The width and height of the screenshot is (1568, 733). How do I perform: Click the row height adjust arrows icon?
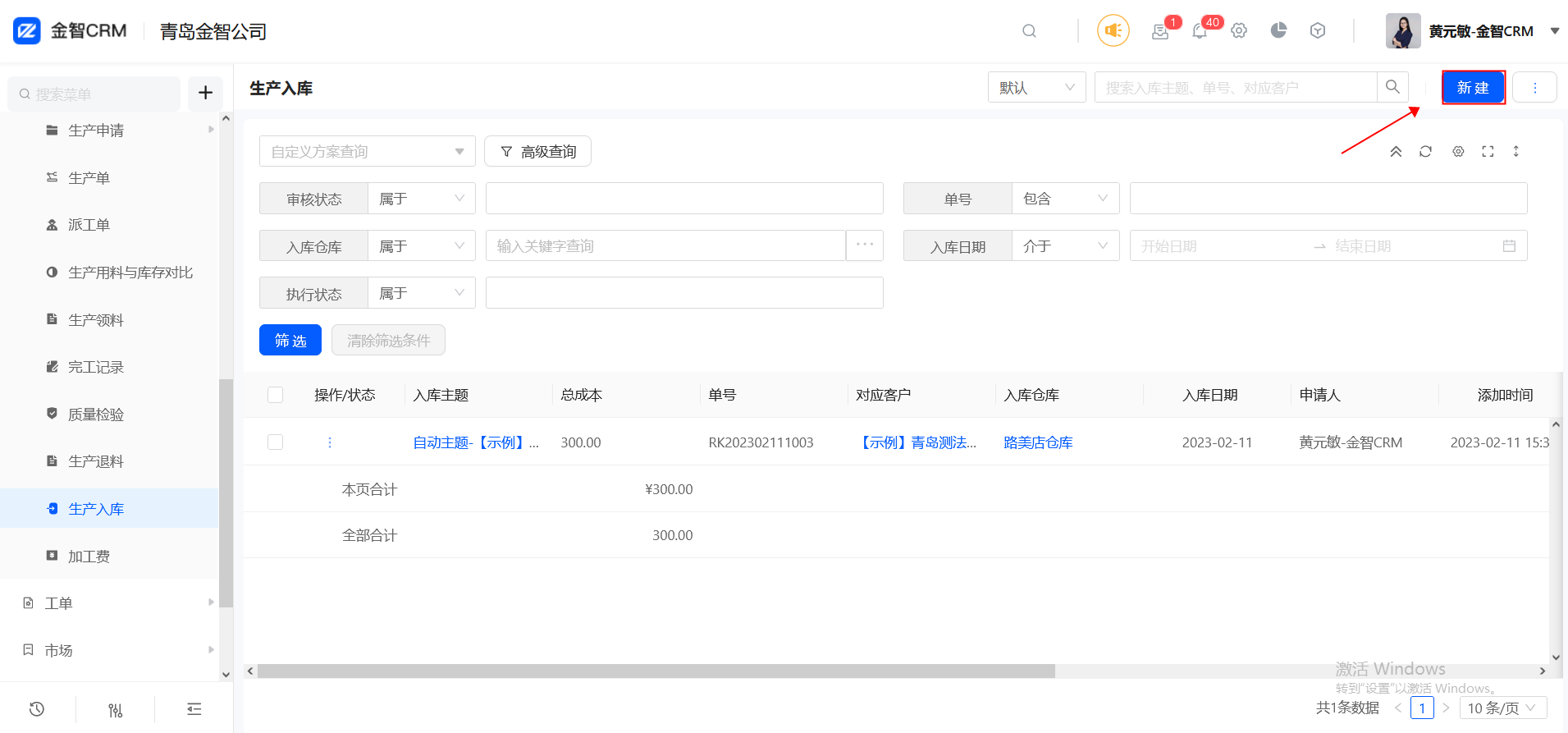click(1516, 152)
